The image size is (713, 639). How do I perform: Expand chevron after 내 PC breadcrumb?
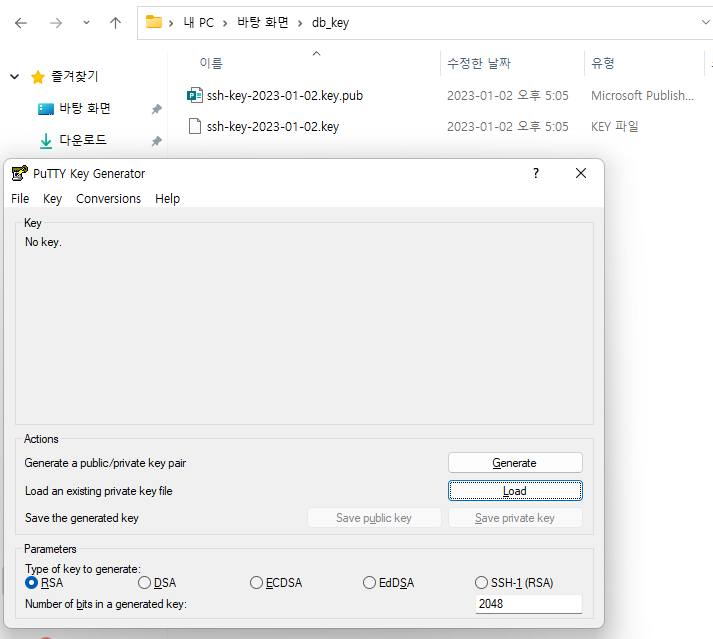[x=225, y=23]
